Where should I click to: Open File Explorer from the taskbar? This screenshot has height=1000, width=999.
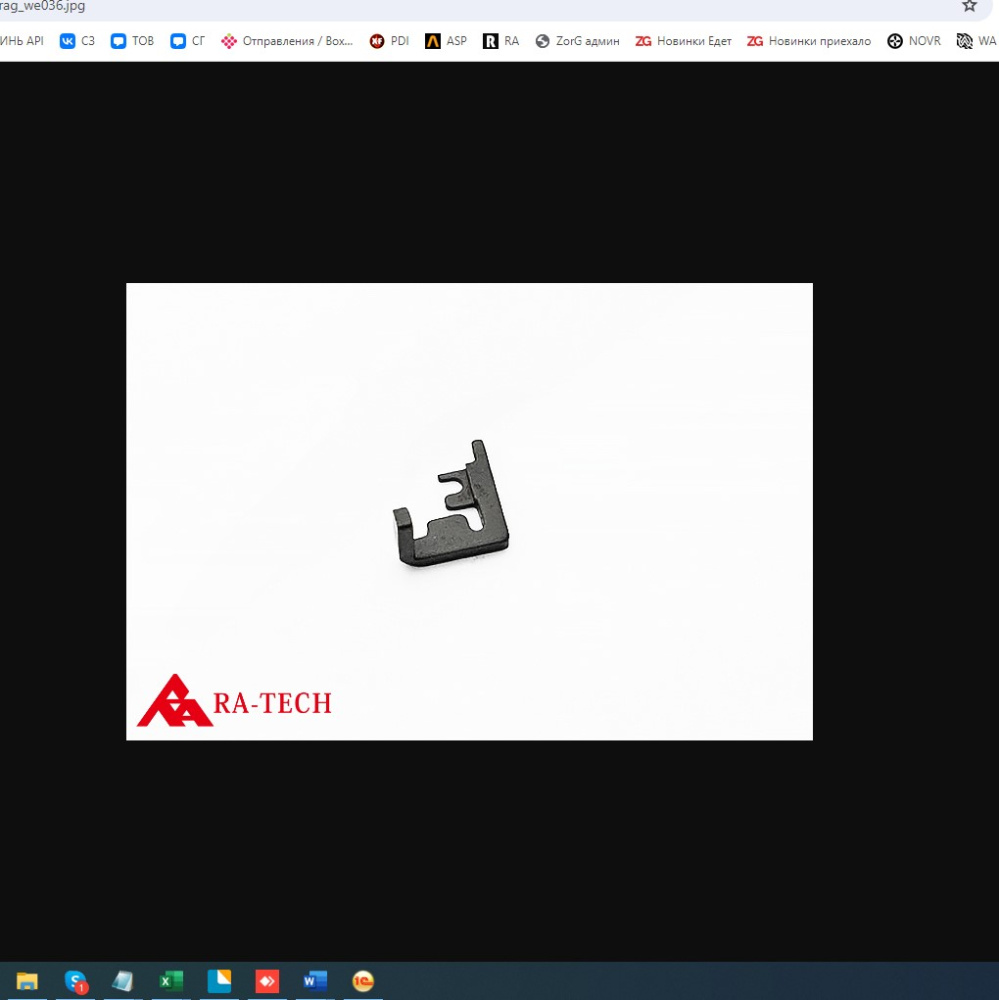coord(27,981)
